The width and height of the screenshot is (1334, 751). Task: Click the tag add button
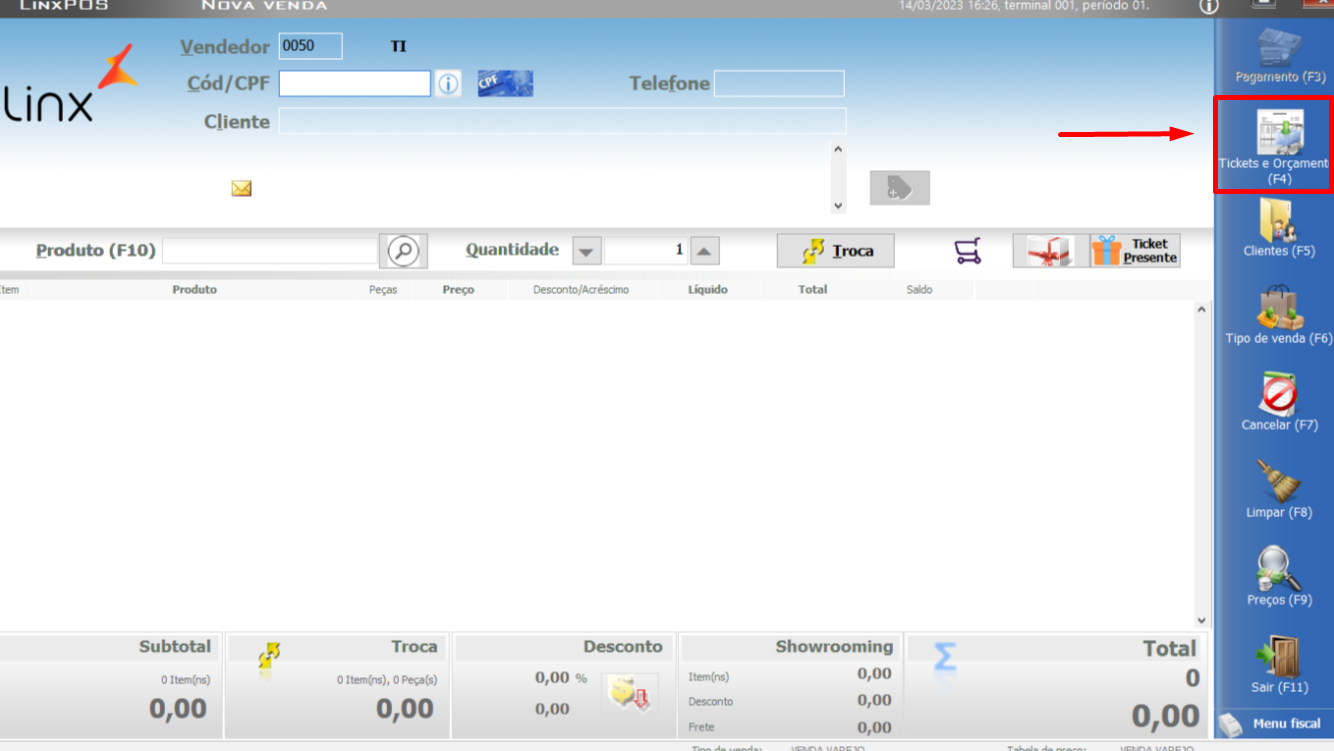pyautogui.click(x=900, y=188)
